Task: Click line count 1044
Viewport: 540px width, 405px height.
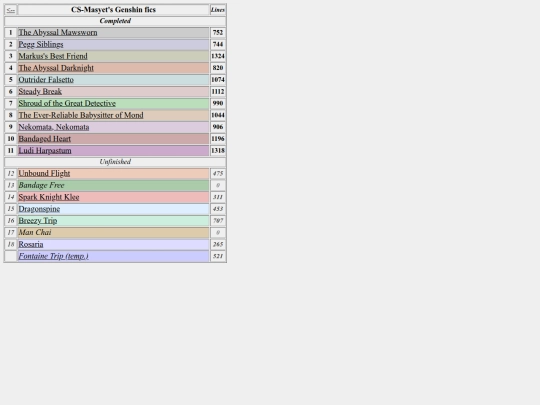Action: (x=218, y=115)
